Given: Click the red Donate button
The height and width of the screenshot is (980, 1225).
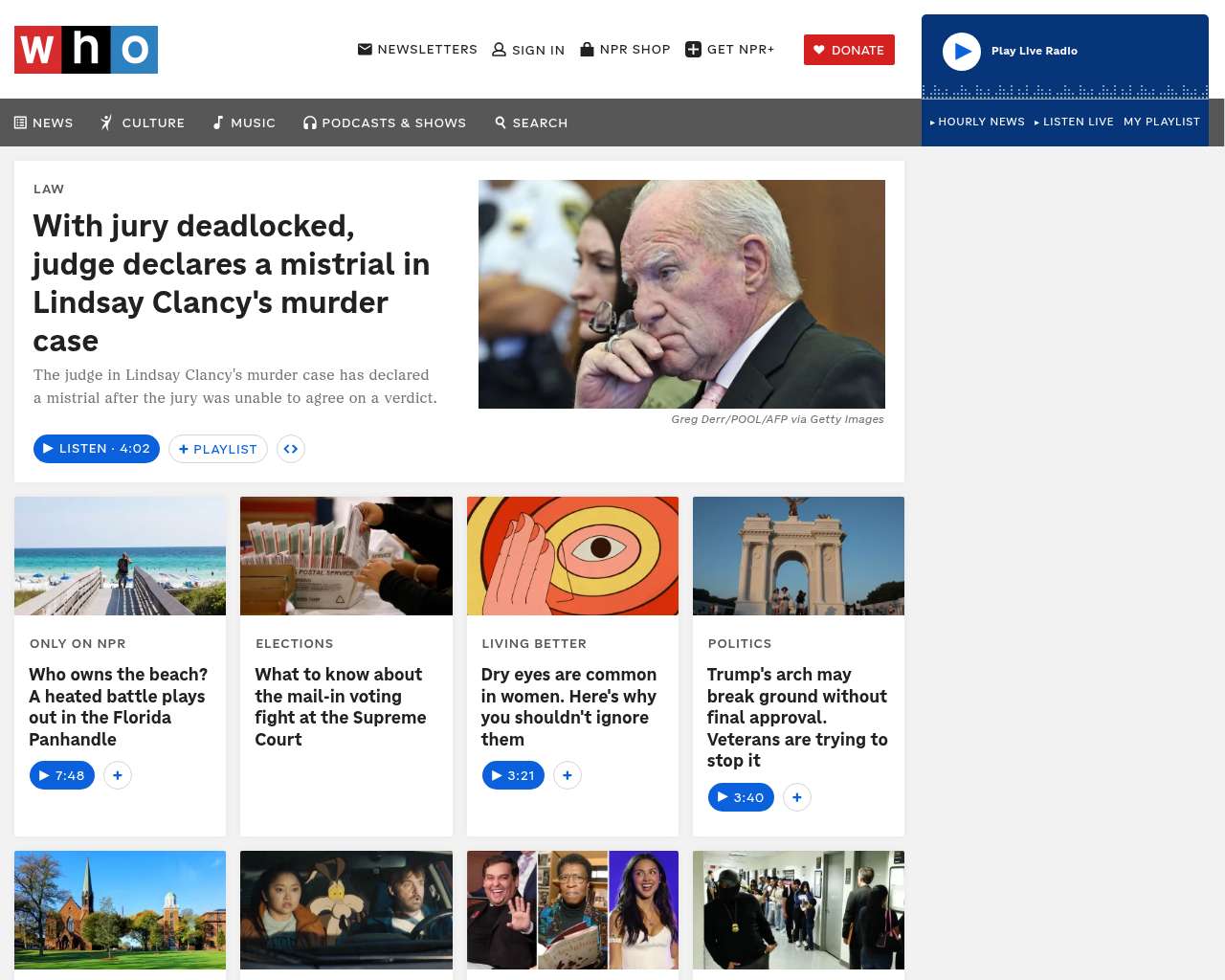Looking at the screenshot, I should coord(849,50).
